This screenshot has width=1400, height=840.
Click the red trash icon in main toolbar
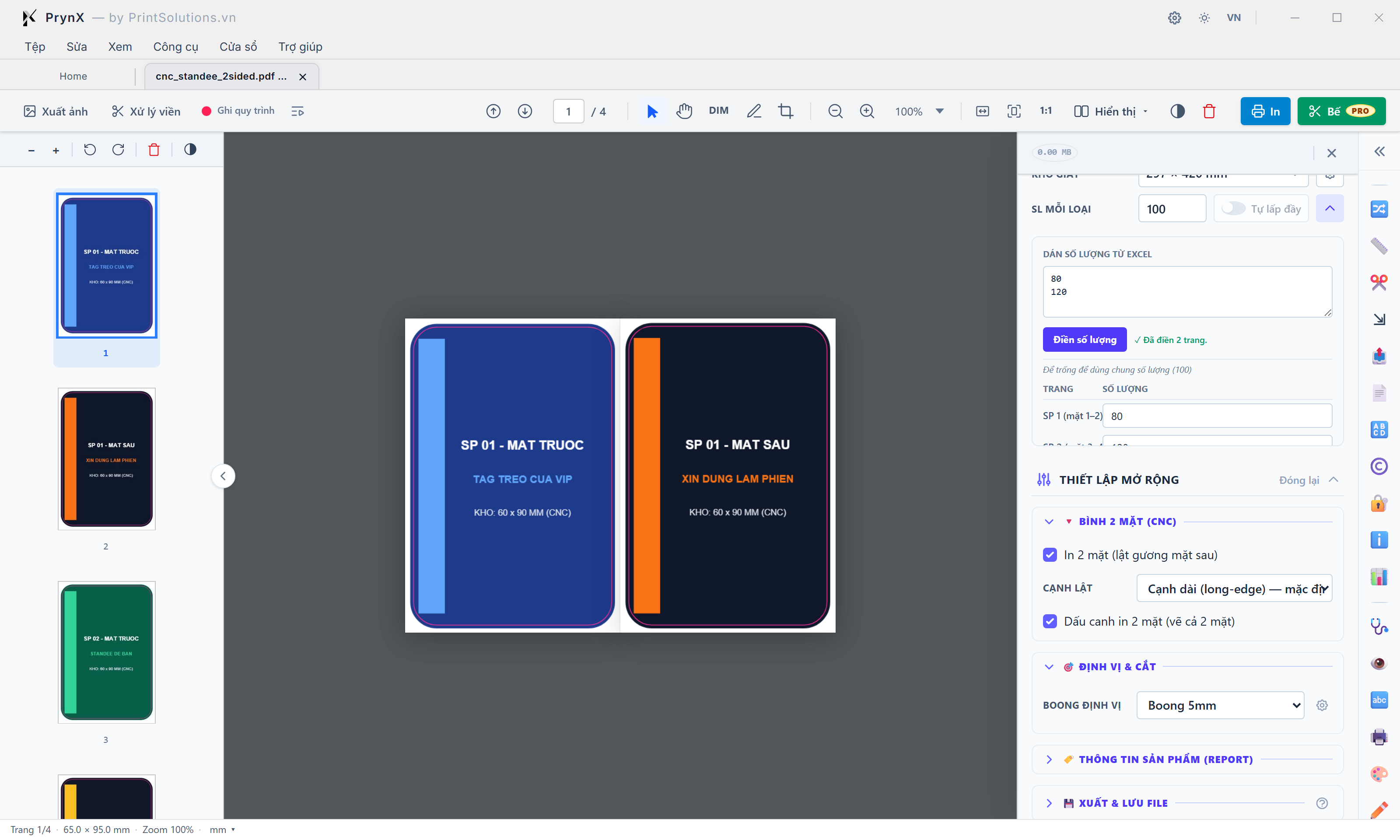tap(1209, 112)
